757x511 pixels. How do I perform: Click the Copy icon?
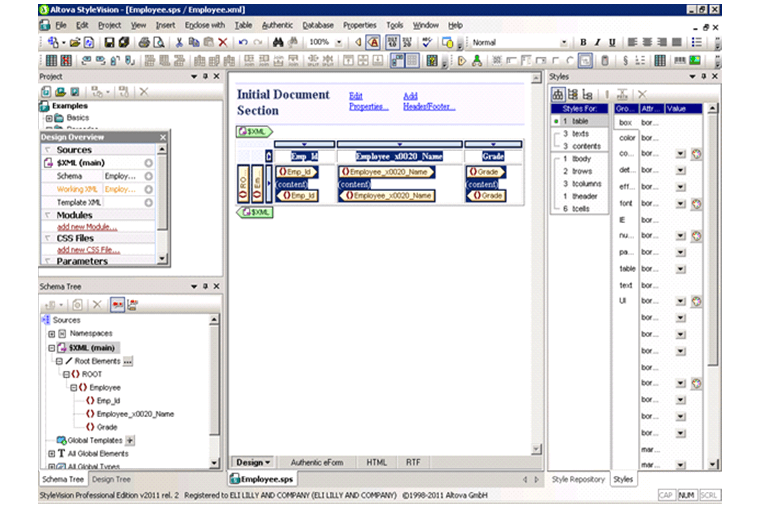[194, 43]
